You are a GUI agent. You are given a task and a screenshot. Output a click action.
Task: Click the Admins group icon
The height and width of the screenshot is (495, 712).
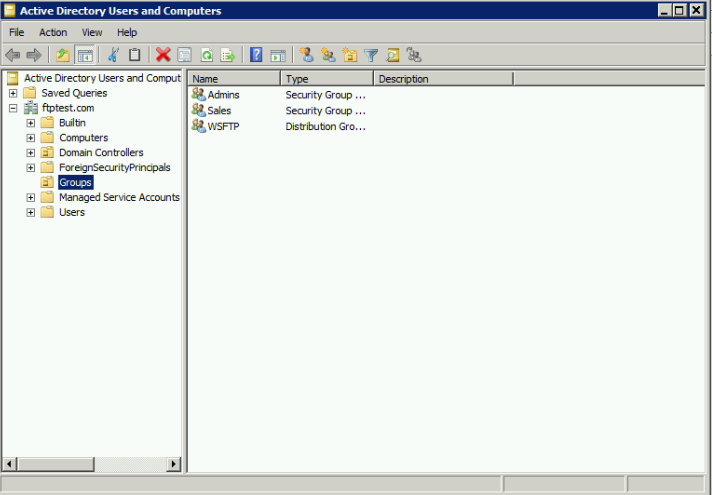point(198,94)
